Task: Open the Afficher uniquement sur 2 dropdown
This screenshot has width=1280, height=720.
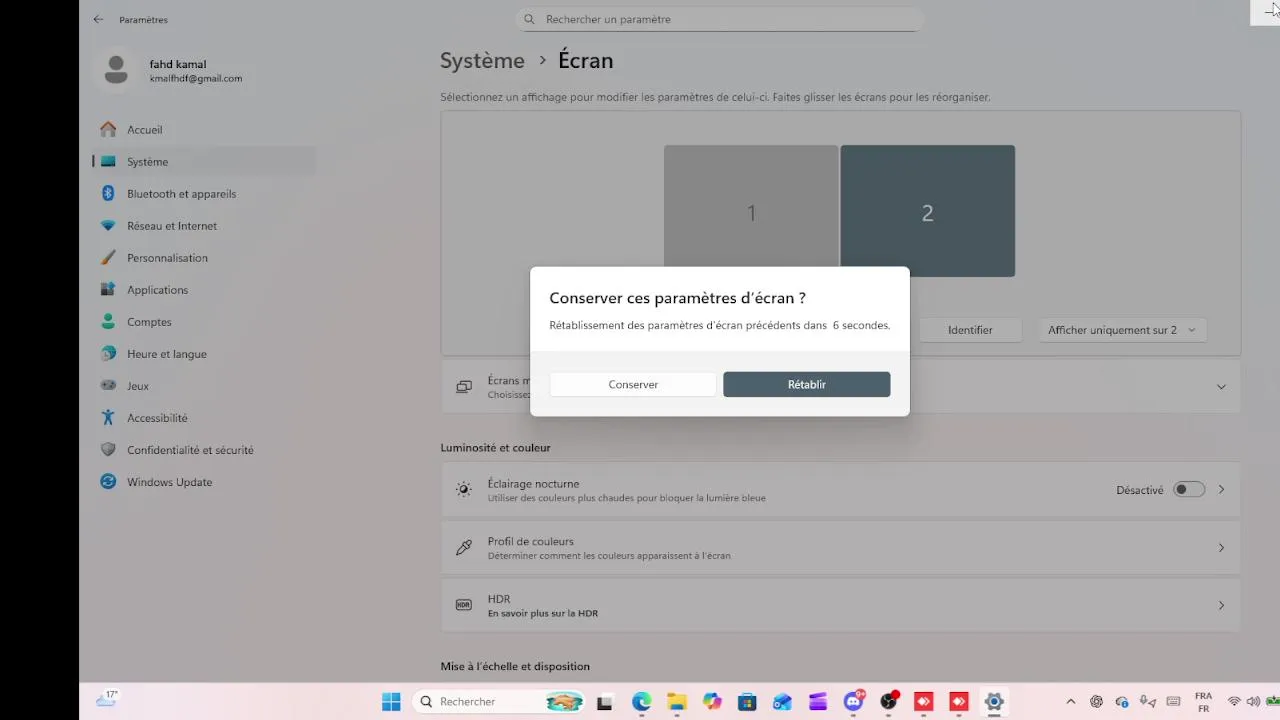Action: 1122,330
